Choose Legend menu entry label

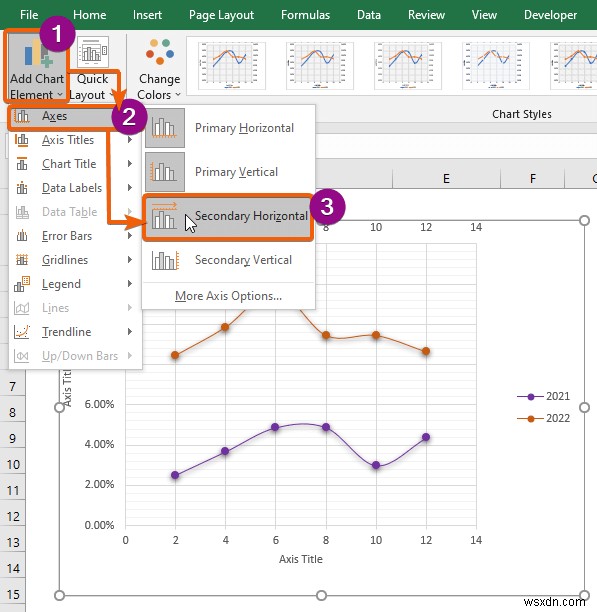(61, 284)
